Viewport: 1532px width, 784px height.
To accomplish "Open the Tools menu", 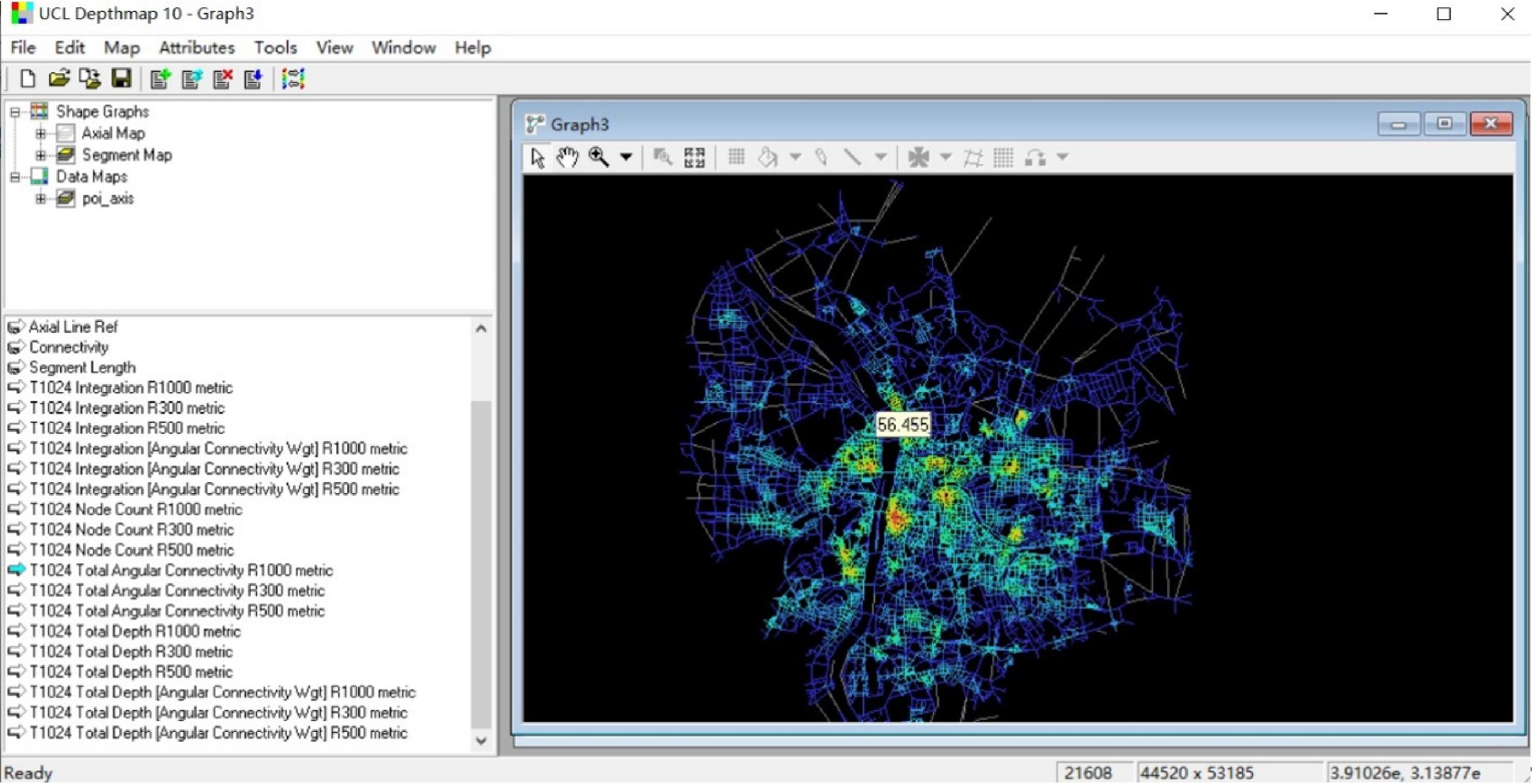I will [275, 47].
